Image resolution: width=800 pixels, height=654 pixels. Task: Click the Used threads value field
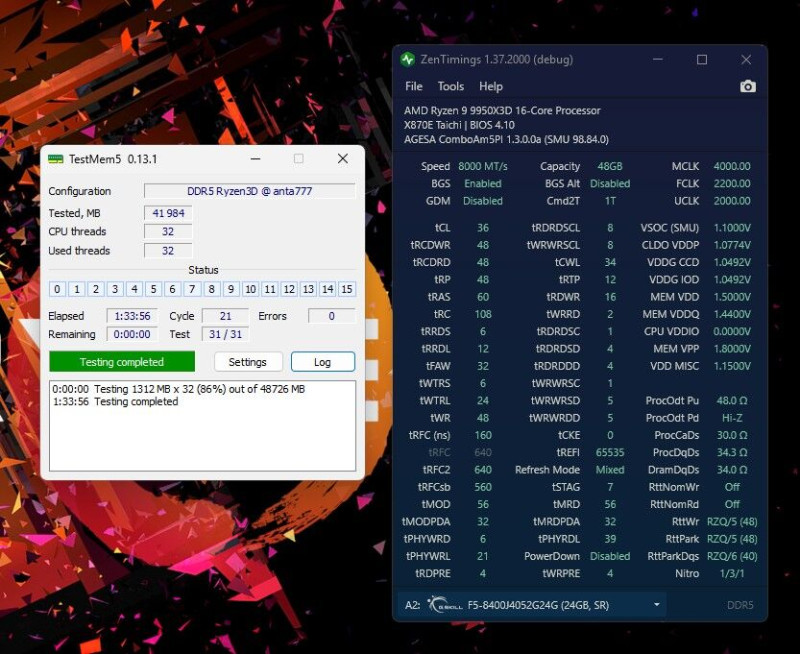pyautogui.click(x=168, y=250)
